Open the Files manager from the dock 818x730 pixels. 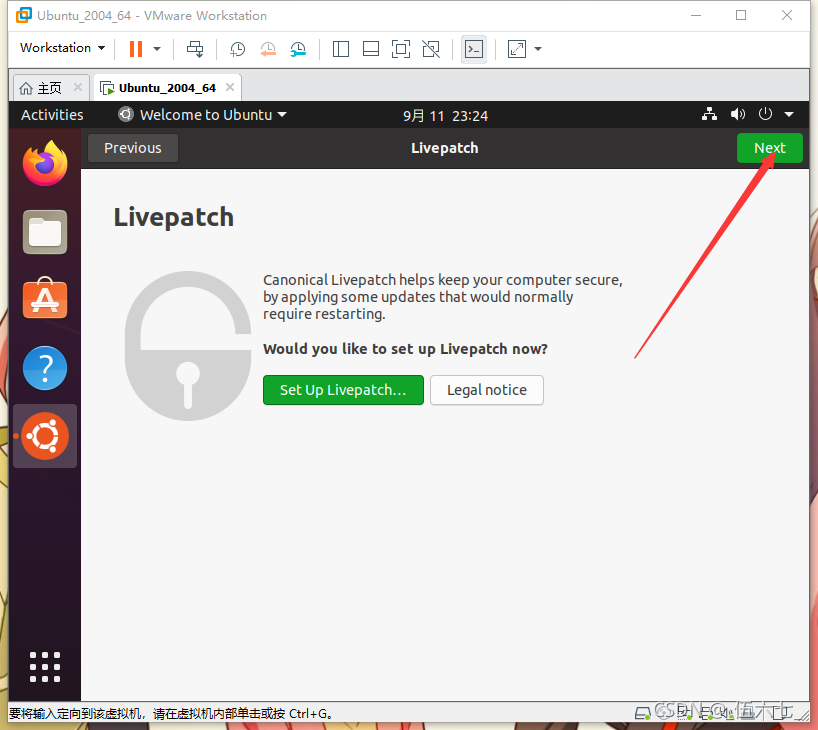point(45,232)
